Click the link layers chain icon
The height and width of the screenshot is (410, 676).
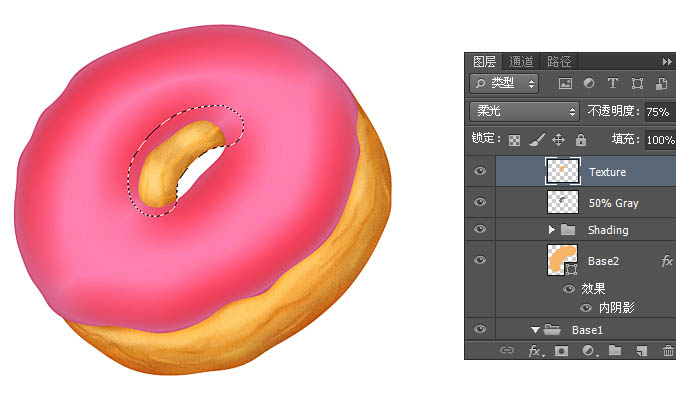[507, 350]
